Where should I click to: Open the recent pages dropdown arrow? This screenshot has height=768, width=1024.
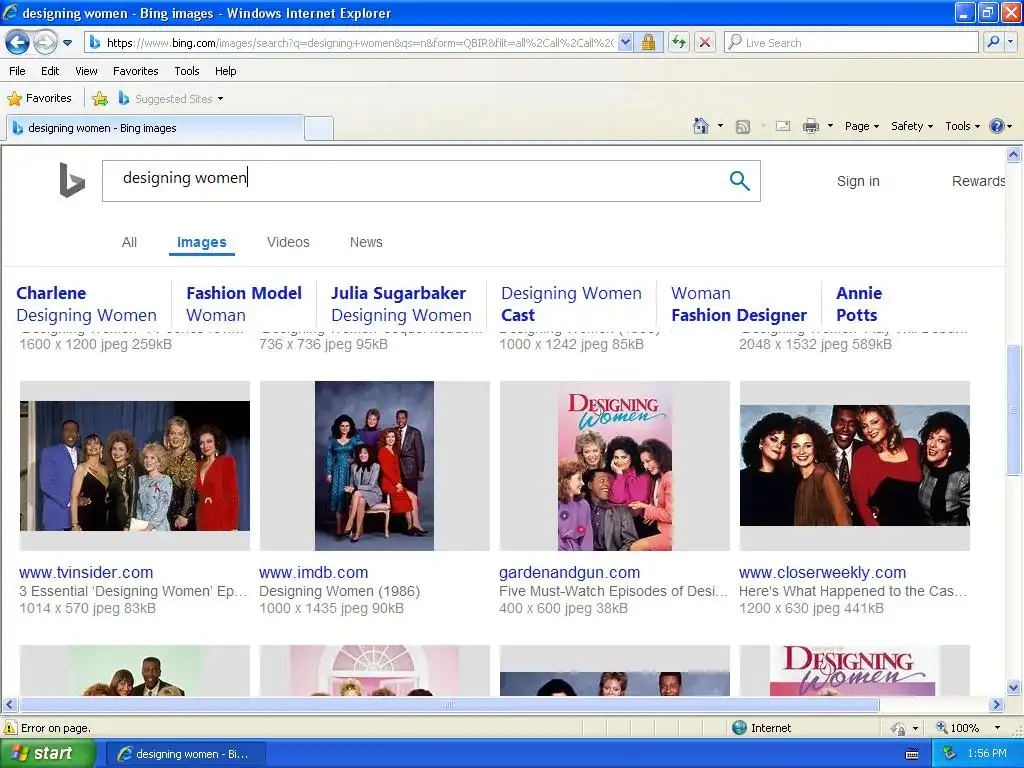[67, 43]
